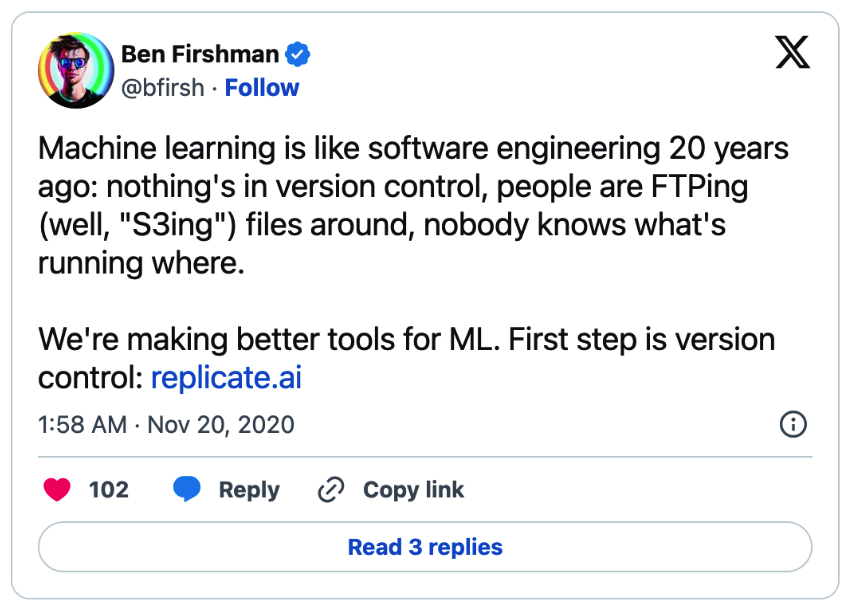Click the chain link icon

[331, 489]
